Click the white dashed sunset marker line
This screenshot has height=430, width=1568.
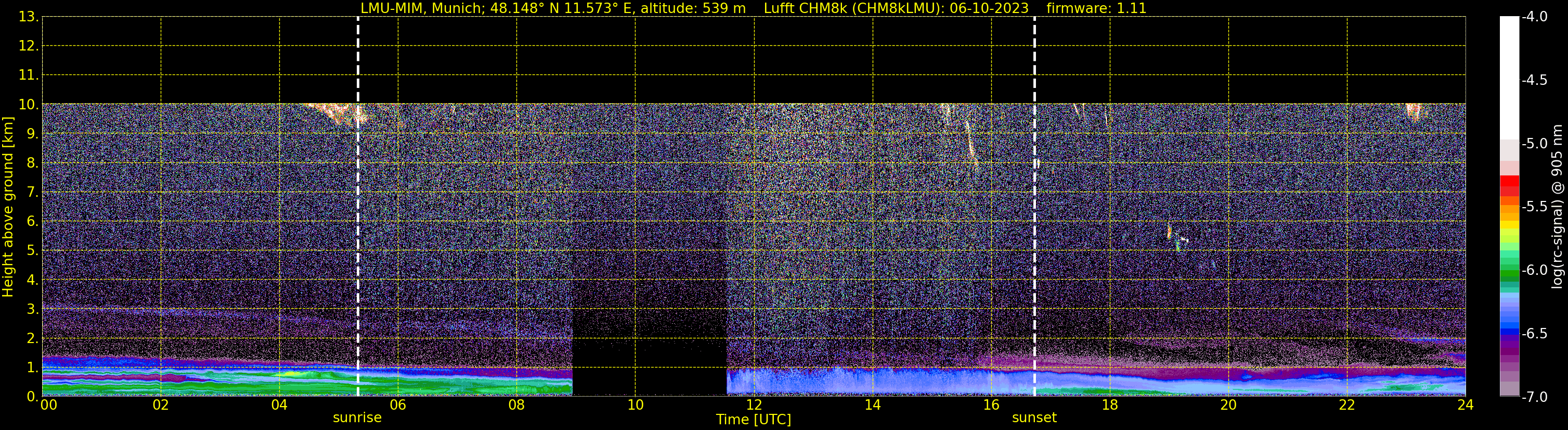[x=1034, y=207]
